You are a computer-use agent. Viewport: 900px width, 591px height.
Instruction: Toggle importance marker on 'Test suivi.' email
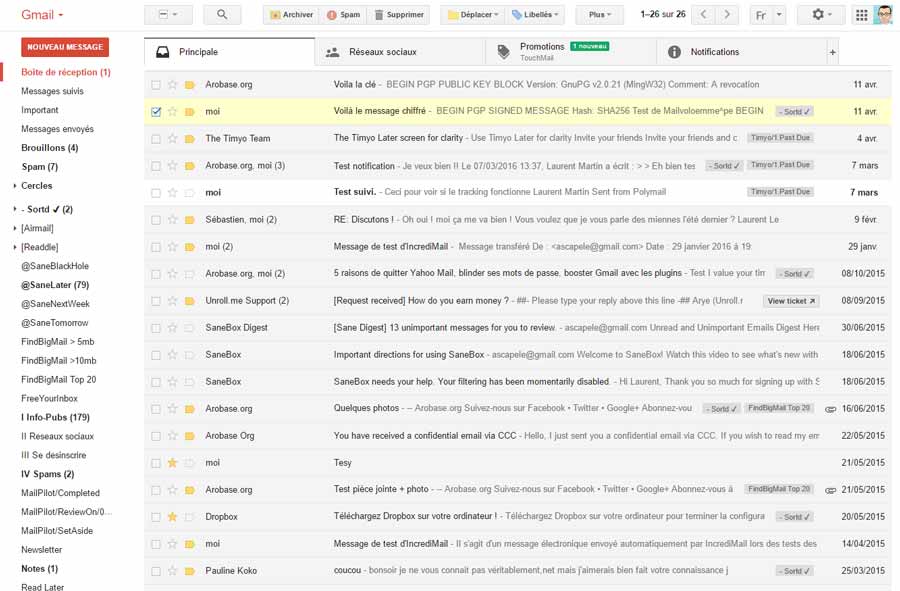(x=189, y=193)
